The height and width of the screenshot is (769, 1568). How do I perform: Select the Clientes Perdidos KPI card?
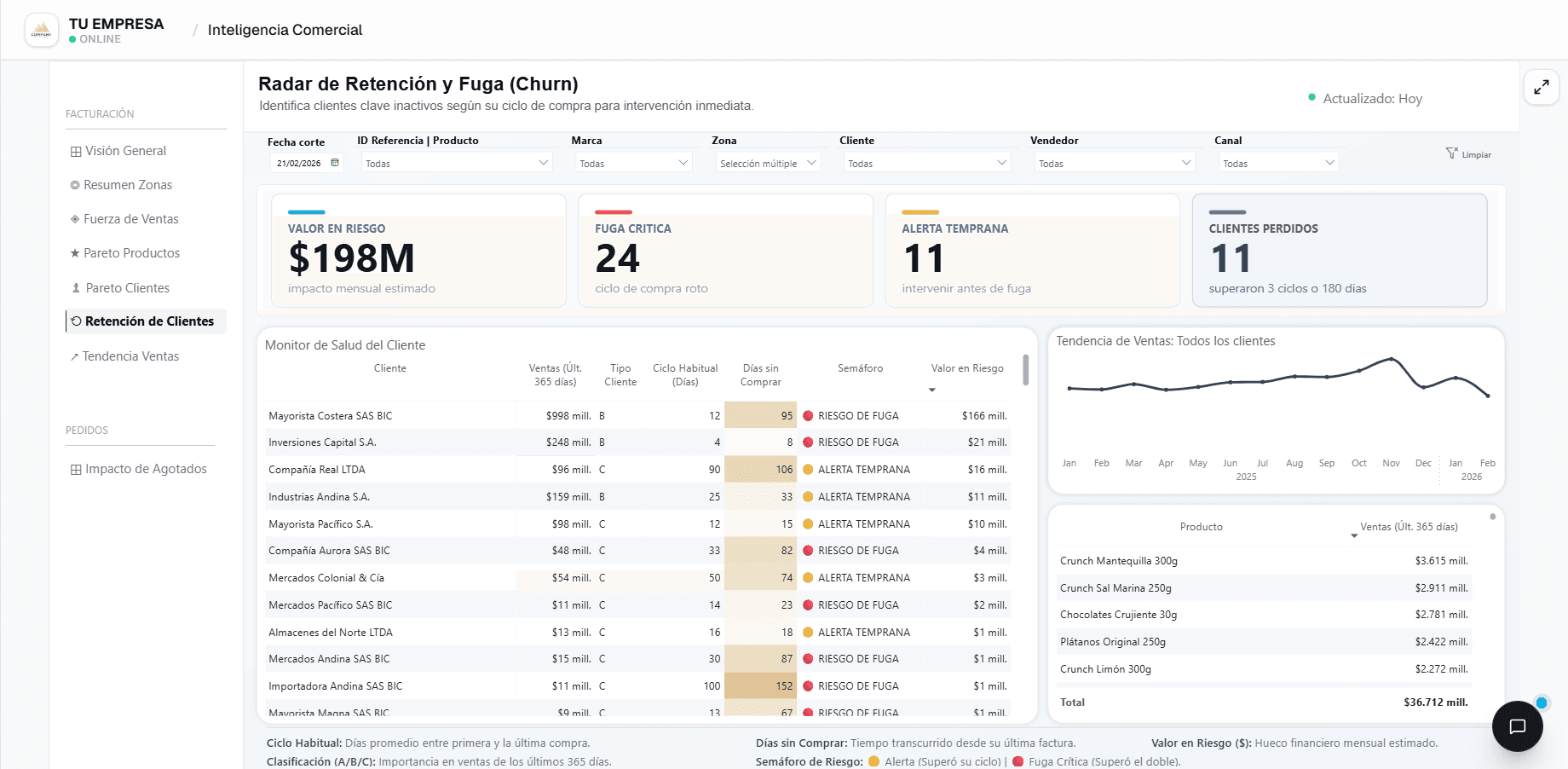coord(1340,250)
